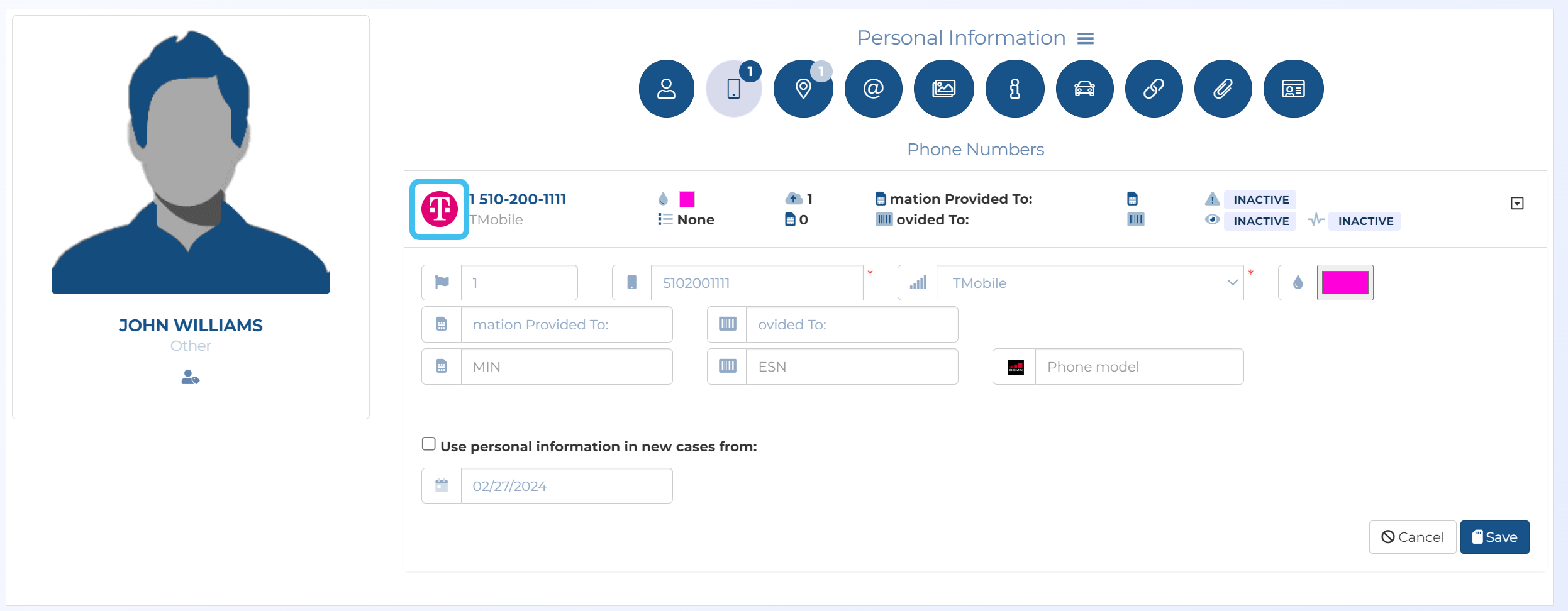Open the location pin section

coord(803,89)
